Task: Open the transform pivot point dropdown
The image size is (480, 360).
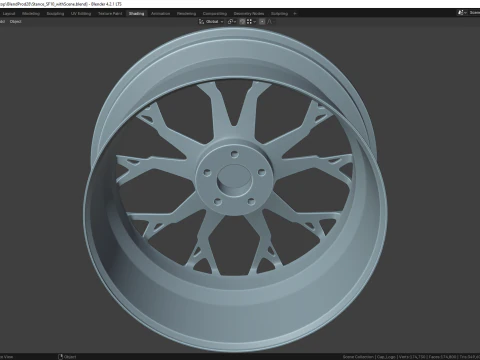Action: click(232, 22)
